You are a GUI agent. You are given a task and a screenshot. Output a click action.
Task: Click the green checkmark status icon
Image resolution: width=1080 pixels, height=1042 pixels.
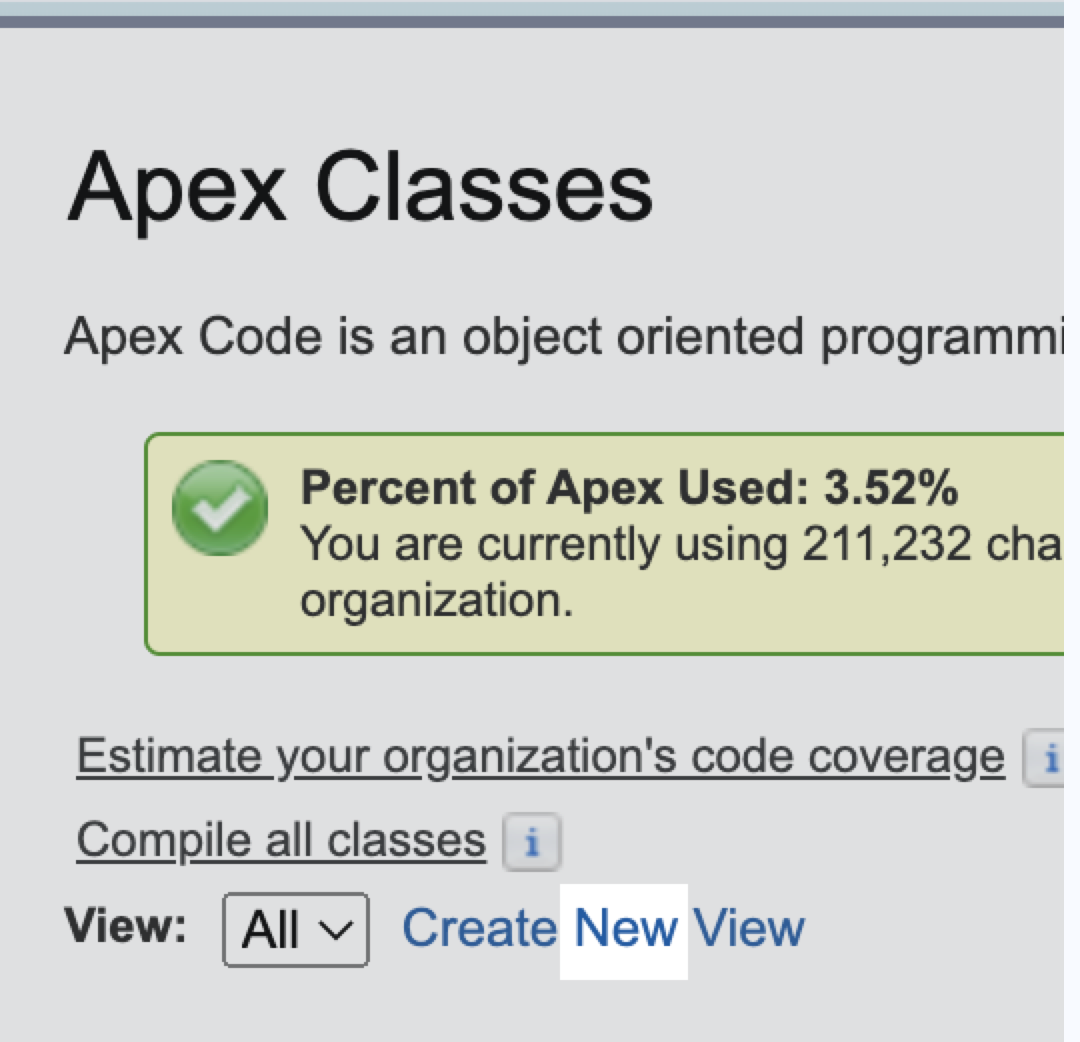click(x=219, y=508)
